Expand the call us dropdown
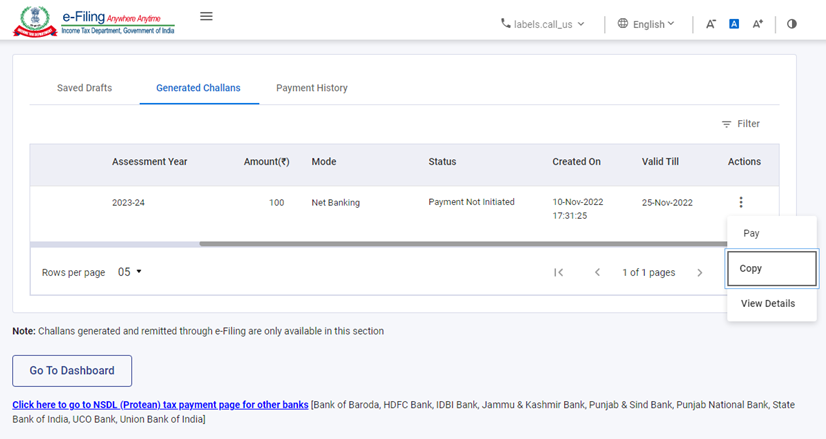Viewport: 826px width, 439px height. click(x=543, y=24)
